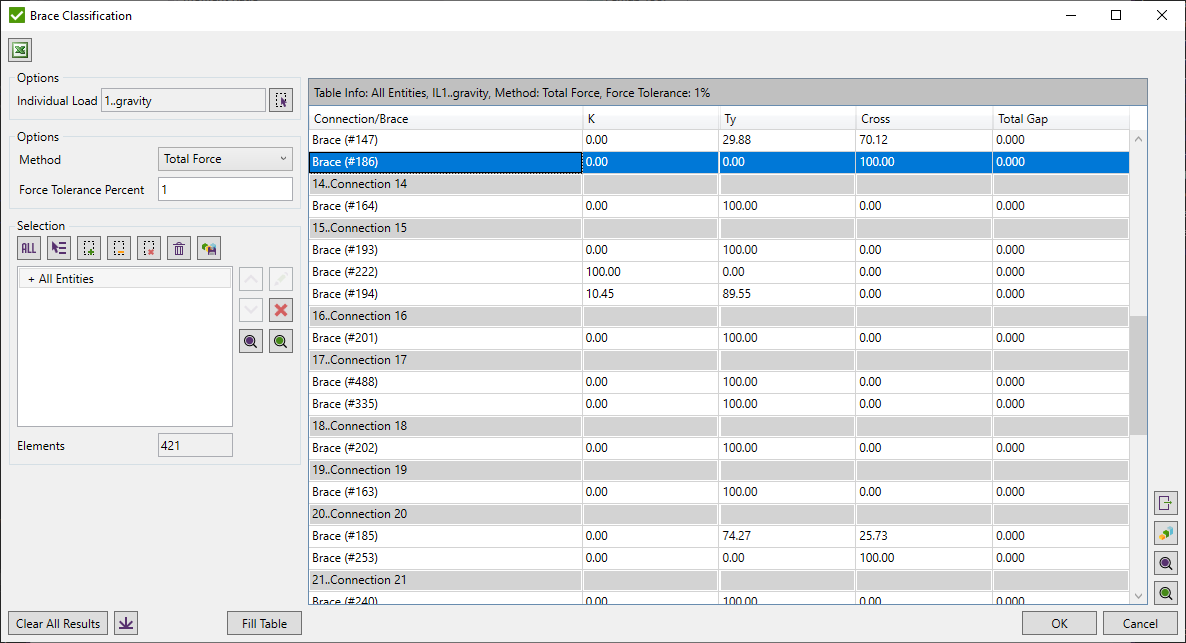
Task: Save the selection set
Action: [208, 247]
